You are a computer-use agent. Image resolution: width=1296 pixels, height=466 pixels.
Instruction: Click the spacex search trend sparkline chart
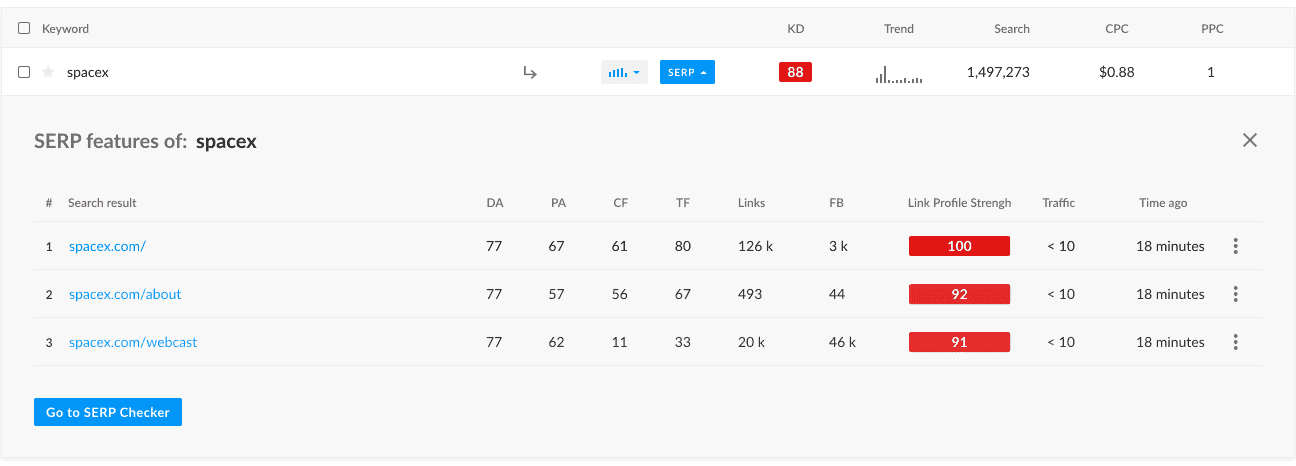[x=899, y=74]
